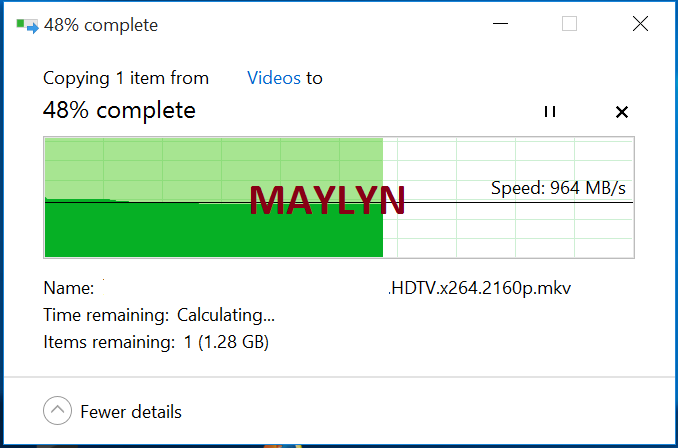Click the light green throughput history region

(214, 169)
